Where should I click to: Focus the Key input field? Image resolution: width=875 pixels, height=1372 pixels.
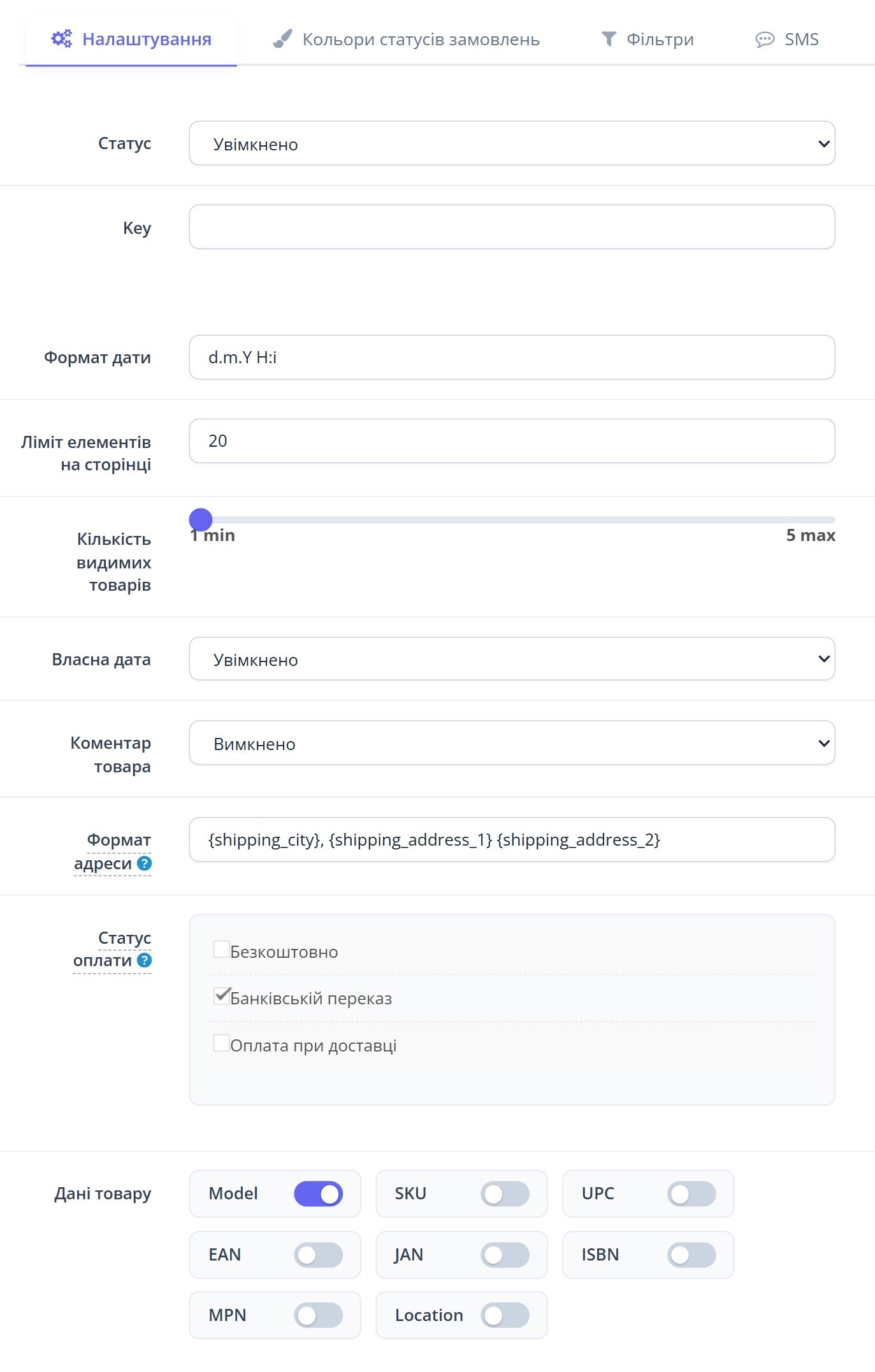[512, 227]
